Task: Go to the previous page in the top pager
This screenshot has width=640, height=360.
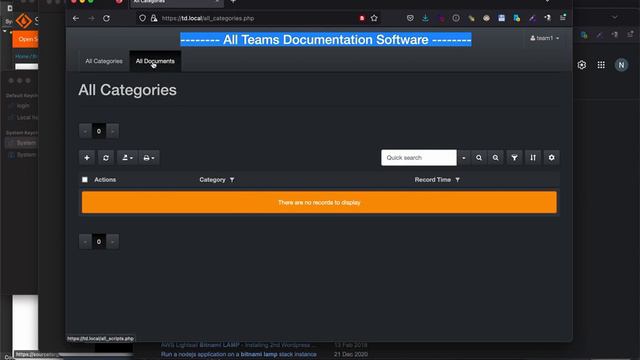Action: pyautogui.click(x=85, y=131)
